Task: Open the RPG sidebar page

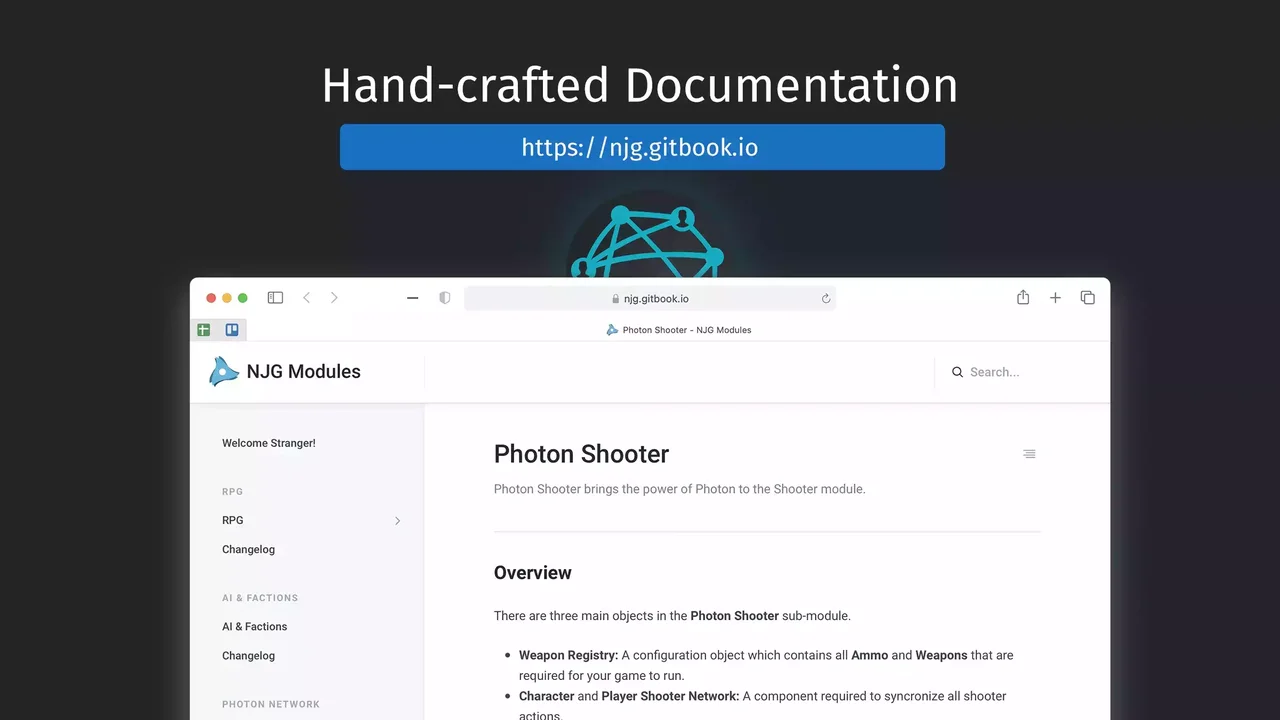Action: tap(233, 520)
